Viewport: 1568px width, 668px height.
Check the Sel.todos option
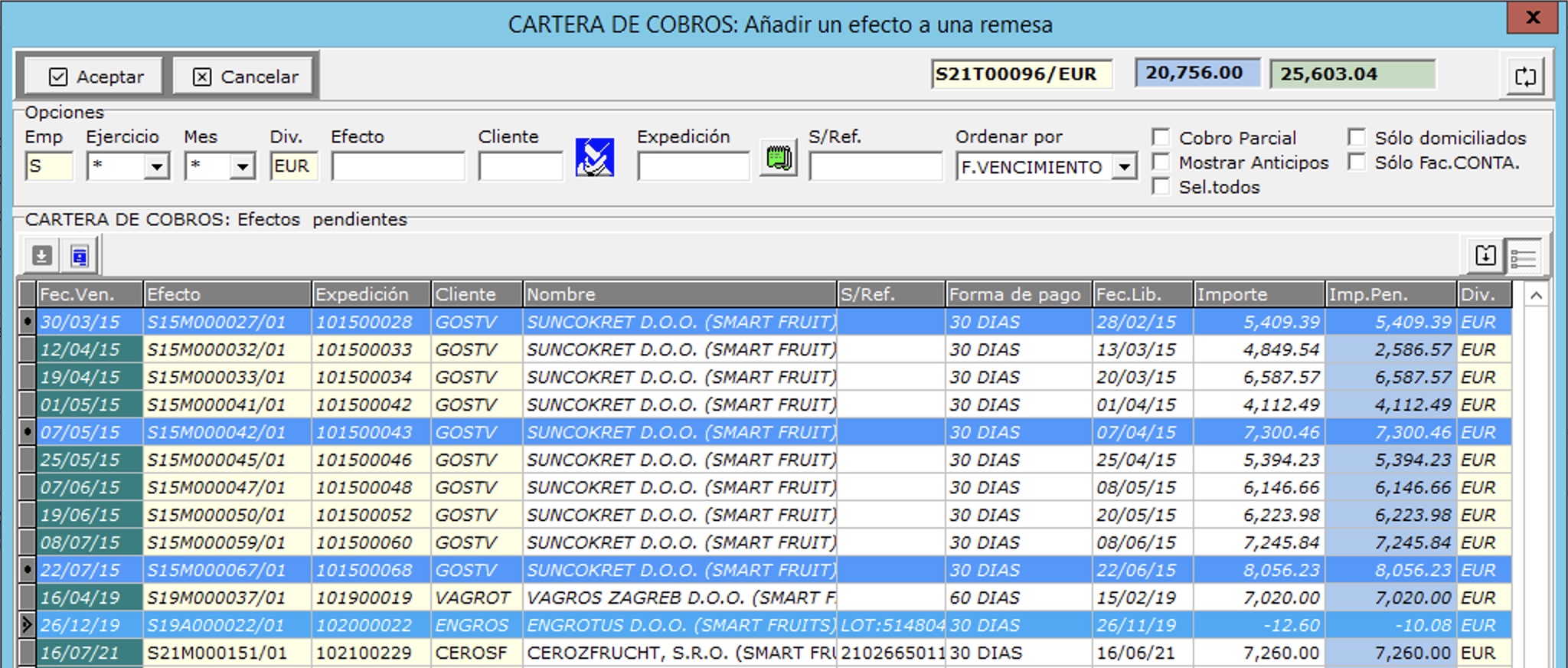(x=1161, y=187)
